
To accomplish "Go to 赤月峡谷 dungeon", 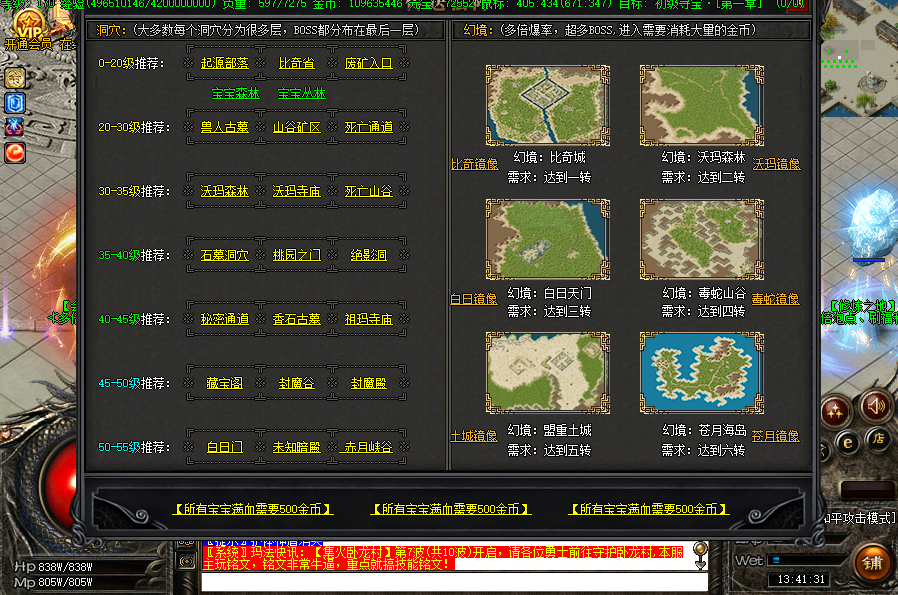I will tap(368, 447).
